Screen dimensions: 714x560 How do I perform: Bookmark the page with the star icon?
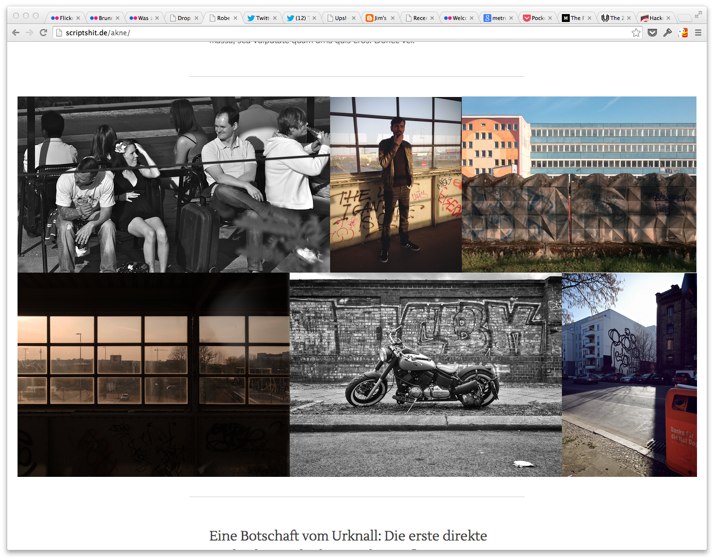tap(636, 33)
